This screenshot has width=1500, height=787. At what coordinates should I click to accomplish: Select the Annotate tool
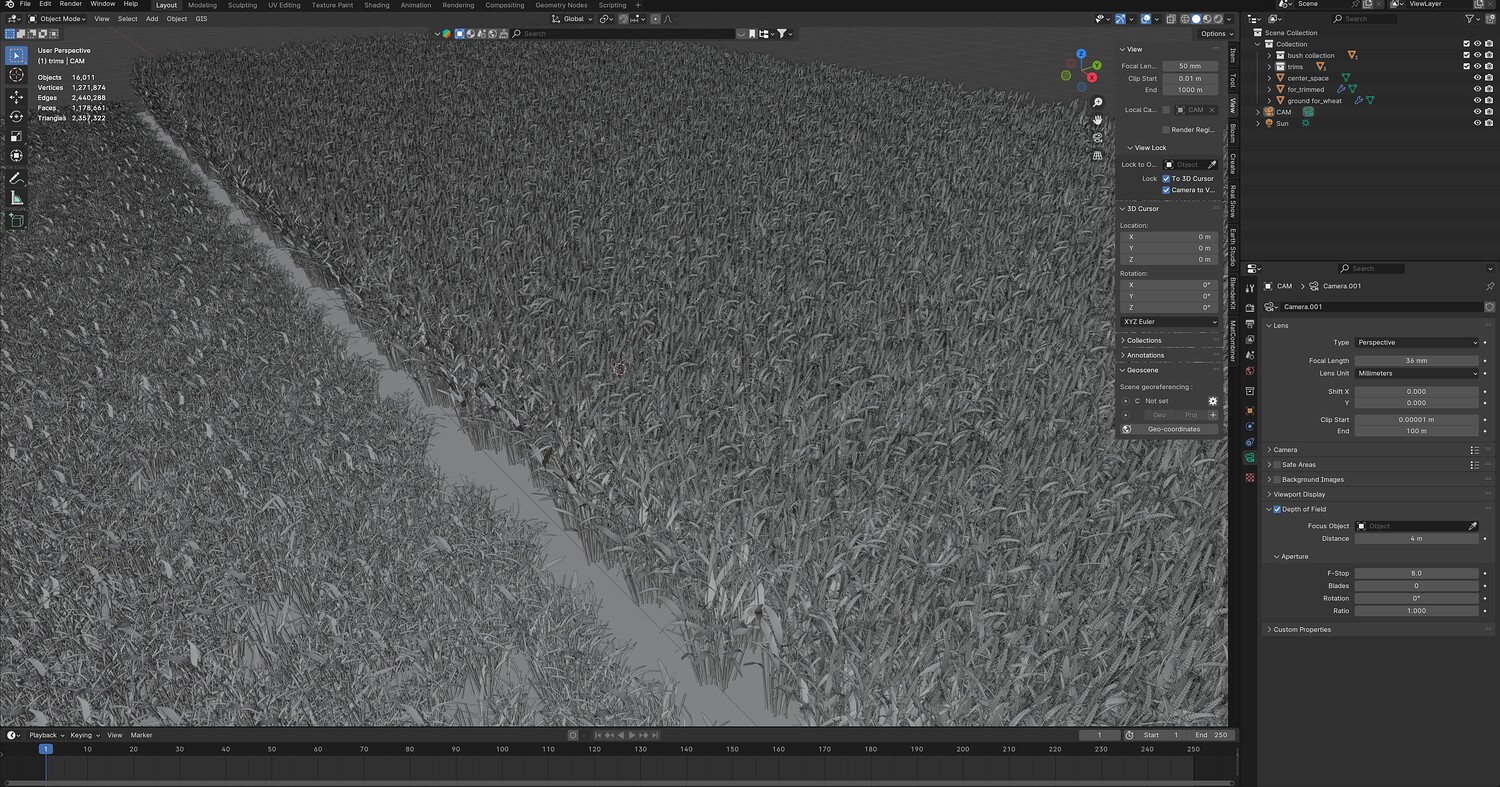pyautogui.click(x=16, y=178)
